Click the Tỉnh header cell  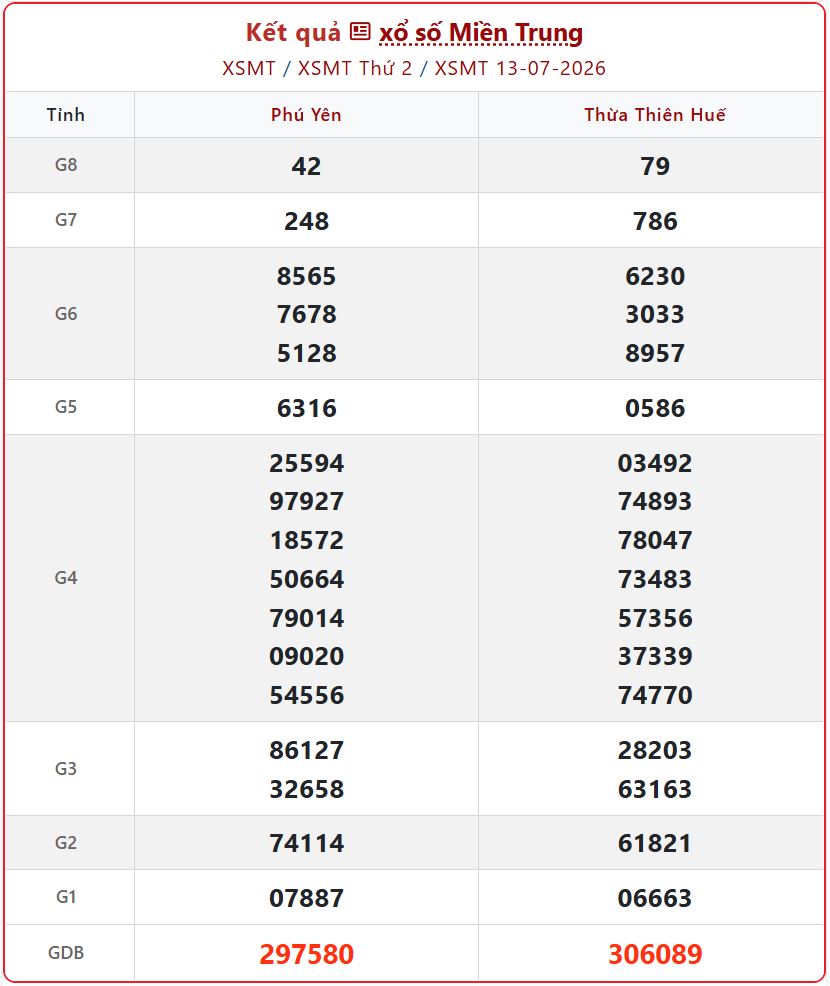[65, 115]
